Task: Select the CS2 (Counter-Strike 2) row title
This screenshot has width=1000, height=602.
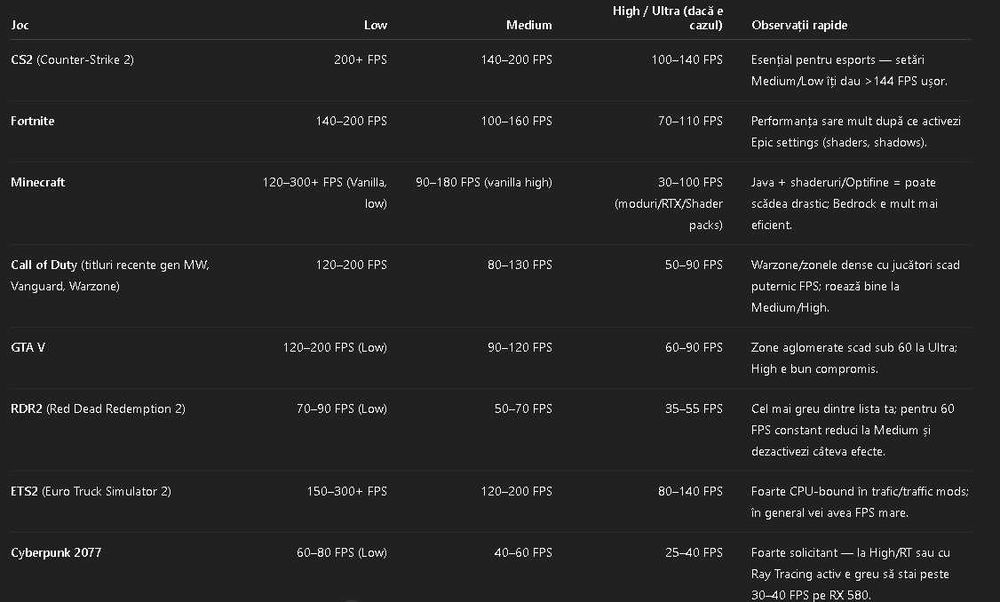Action: [x=72, y=60]
